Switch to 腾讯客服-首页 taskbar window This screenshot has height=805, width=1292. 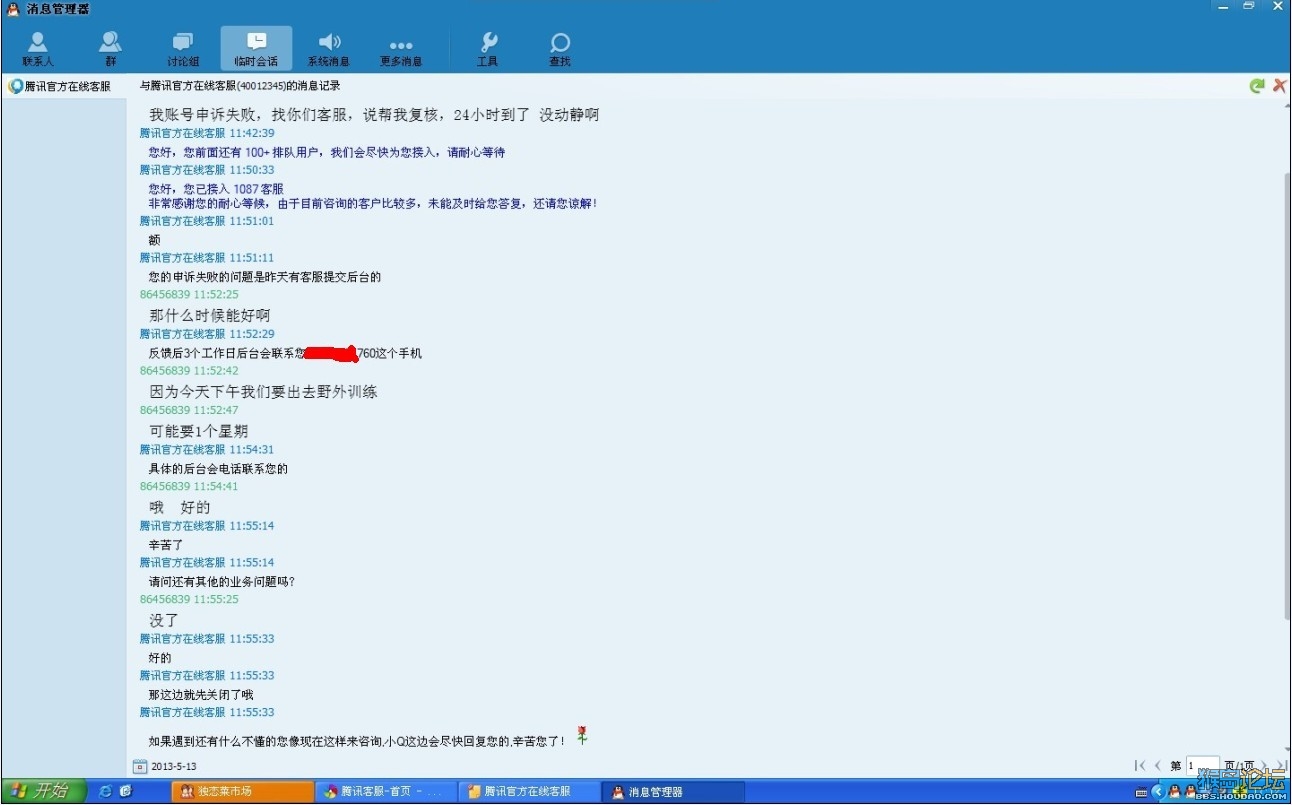pos(385,791)
